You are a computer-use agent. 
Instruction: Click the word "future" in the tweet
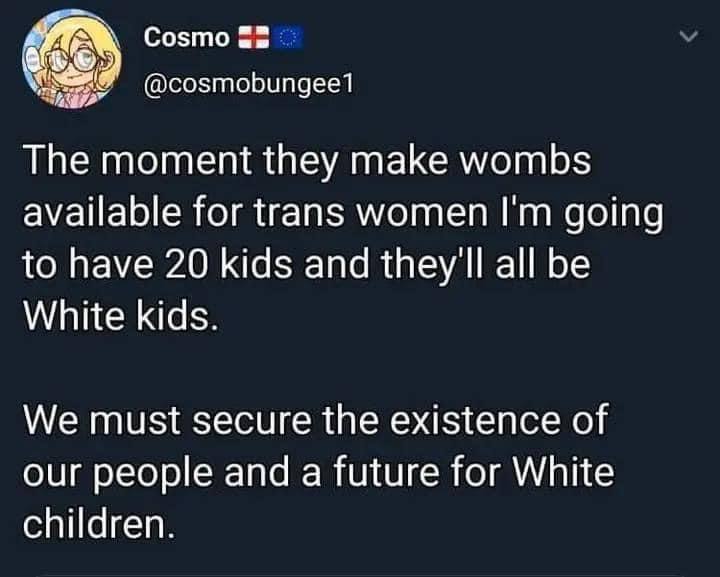click(386, 472)
